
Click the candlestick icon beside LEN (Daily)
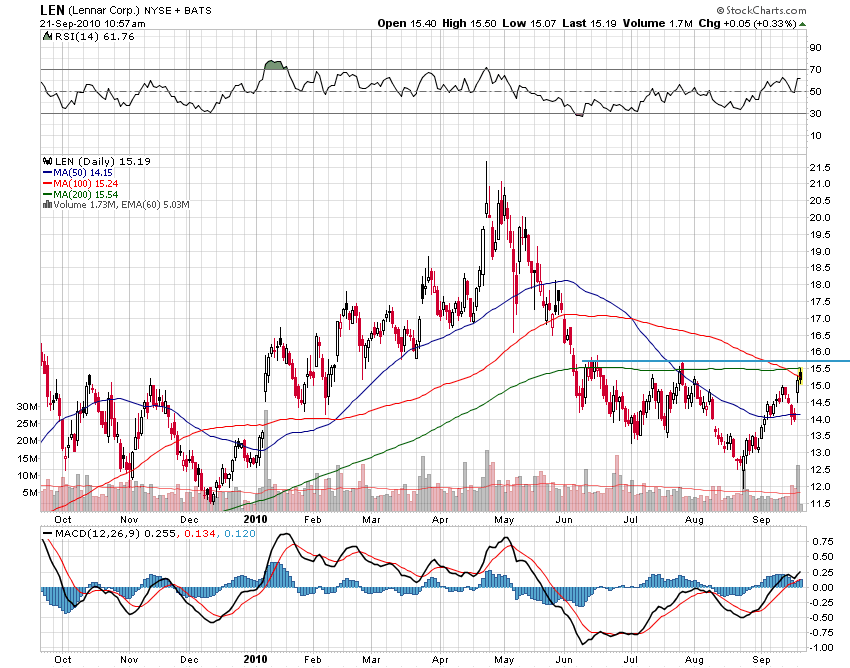click(48, 161)
